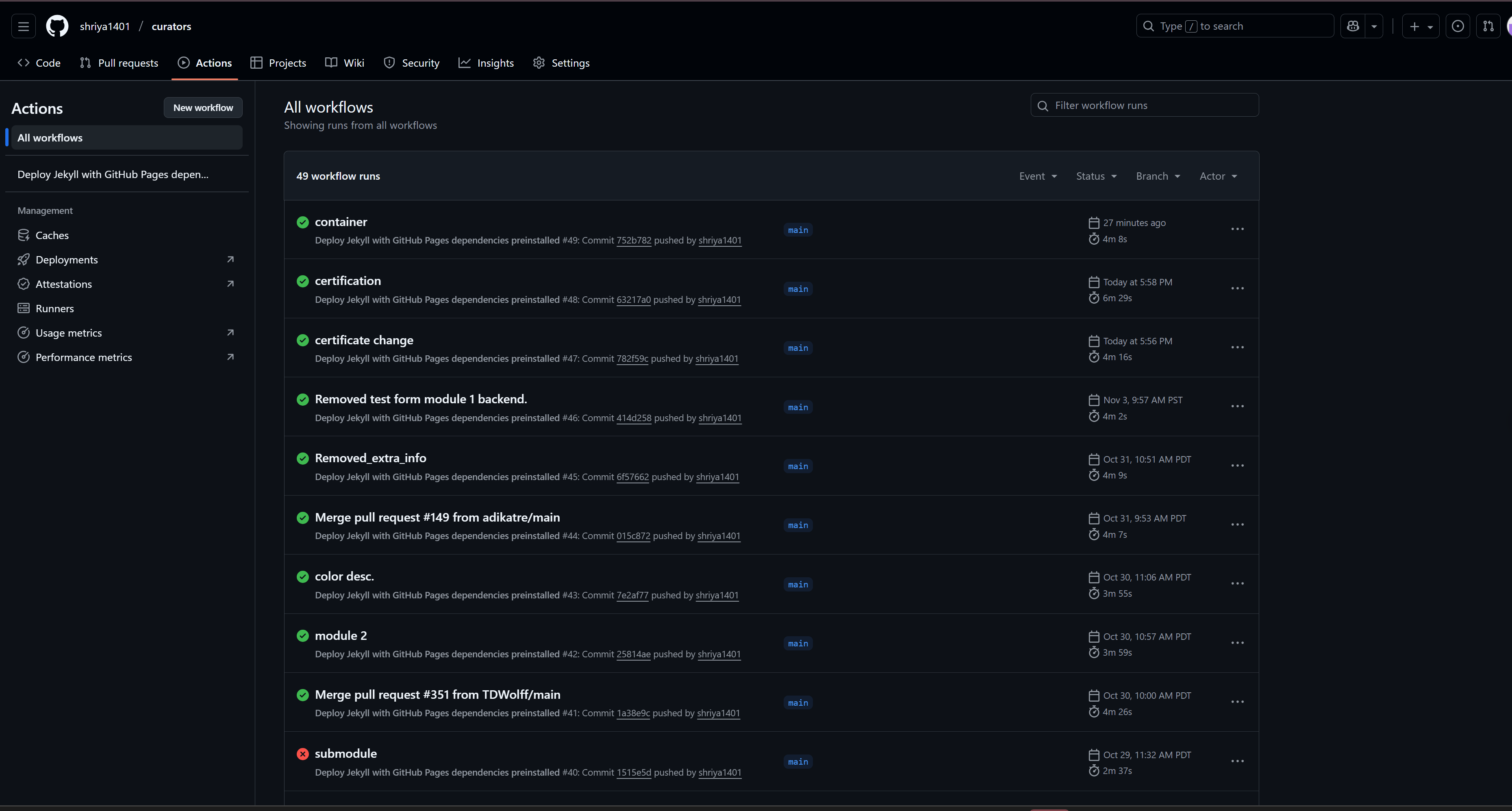
Task: Open the issues icon near the avatar
Action: click(1458, 26)
